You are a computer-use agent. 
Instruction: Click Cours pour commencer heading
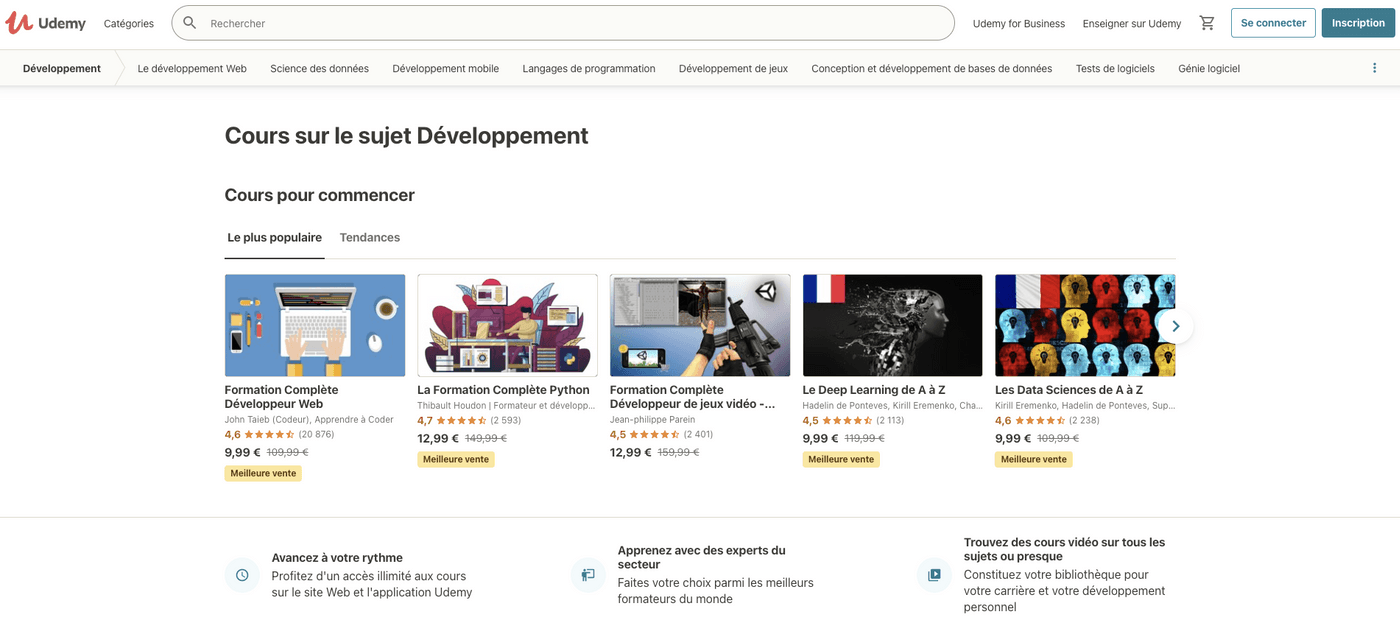click(320, 195)
